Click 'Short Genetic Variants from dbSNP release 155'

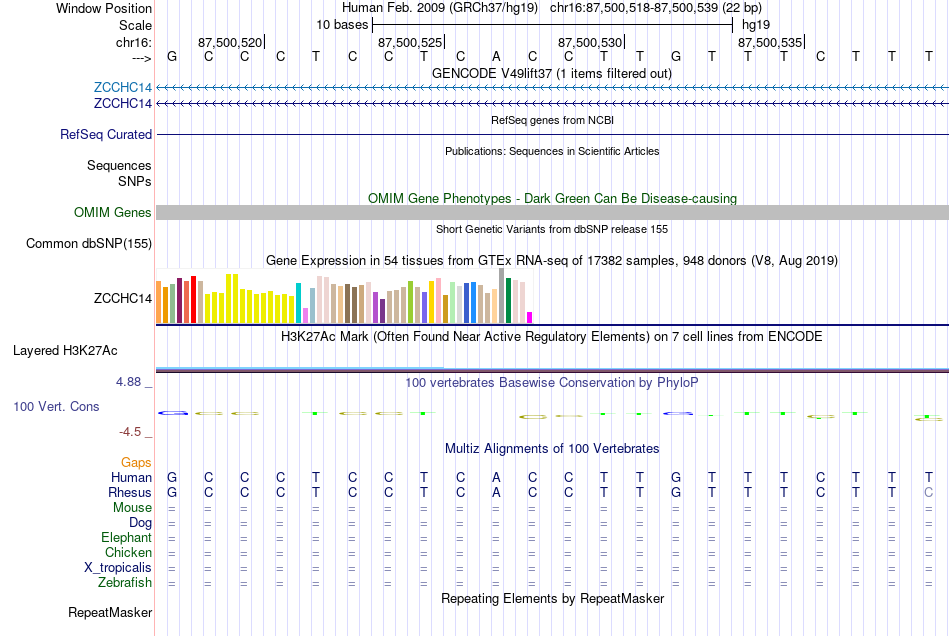[x=552, y=229]
